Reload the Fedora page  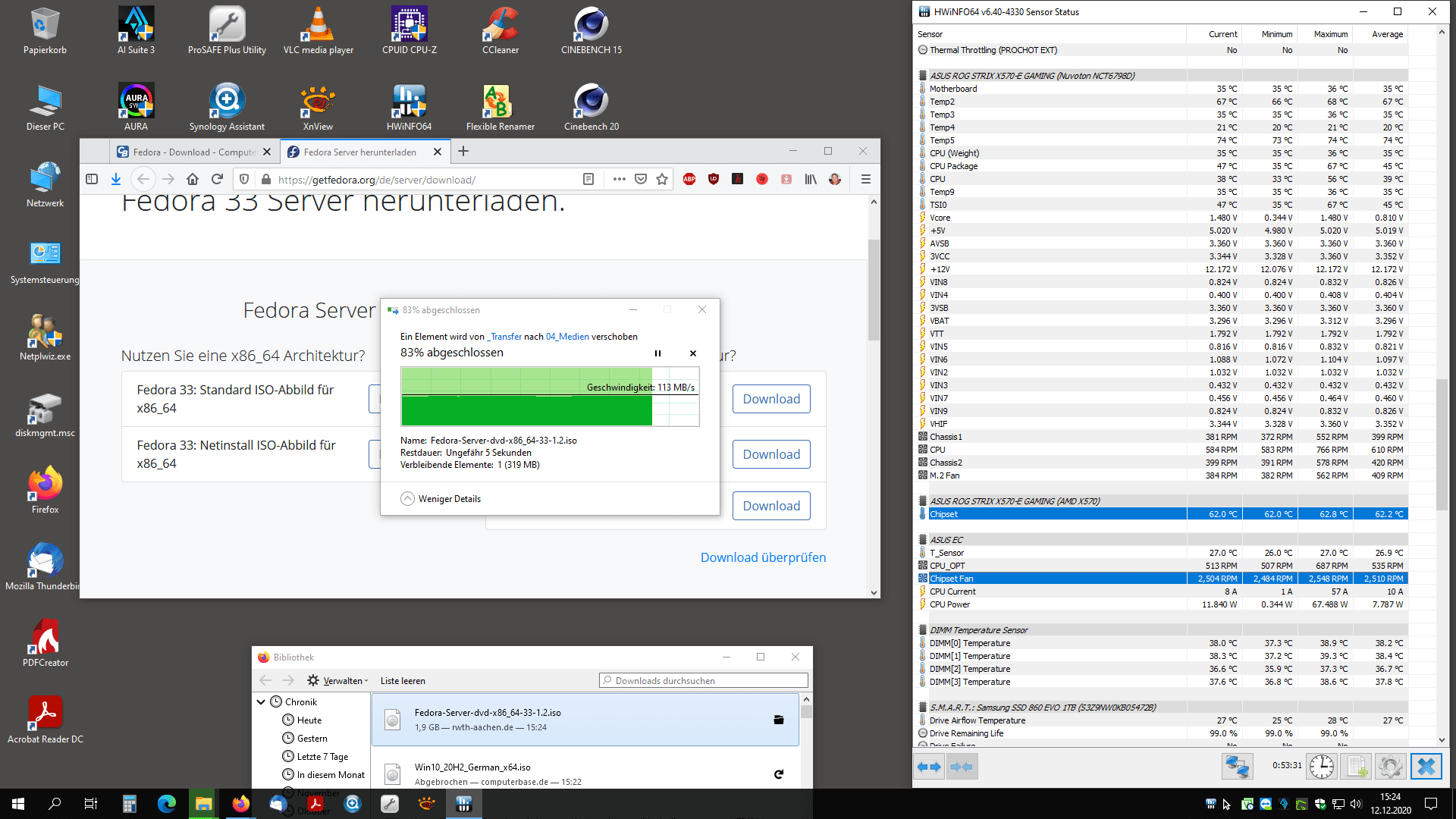(x=217, y=179)
